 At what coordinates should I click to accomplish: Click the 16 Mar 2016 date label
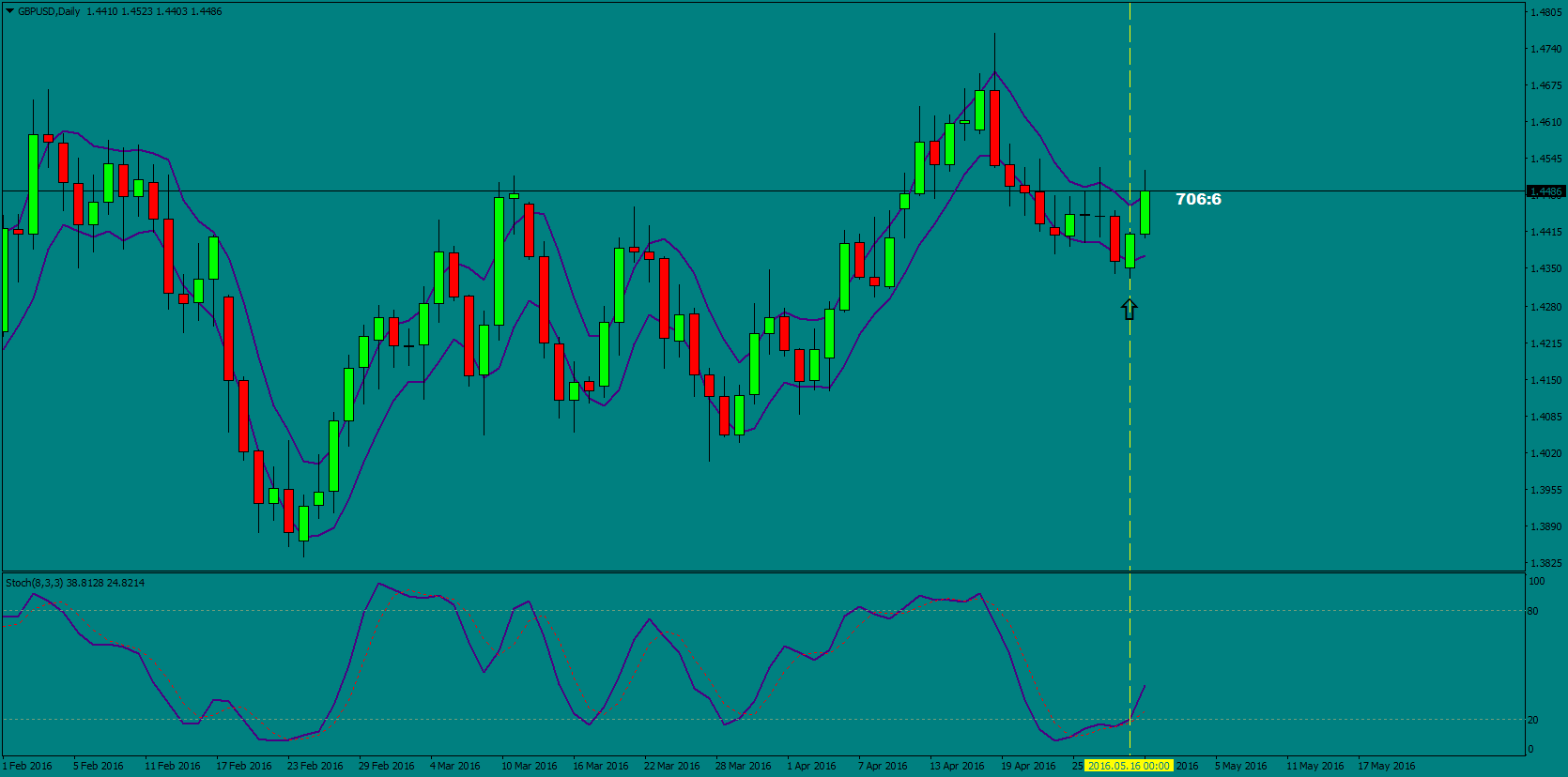(601, 766)
